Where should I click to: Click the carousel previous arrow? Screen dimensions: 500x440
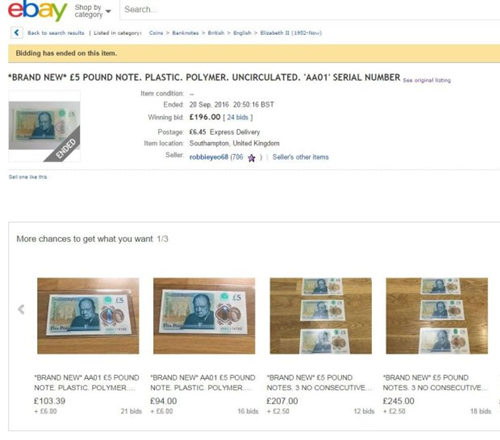[x=21, y=309]
